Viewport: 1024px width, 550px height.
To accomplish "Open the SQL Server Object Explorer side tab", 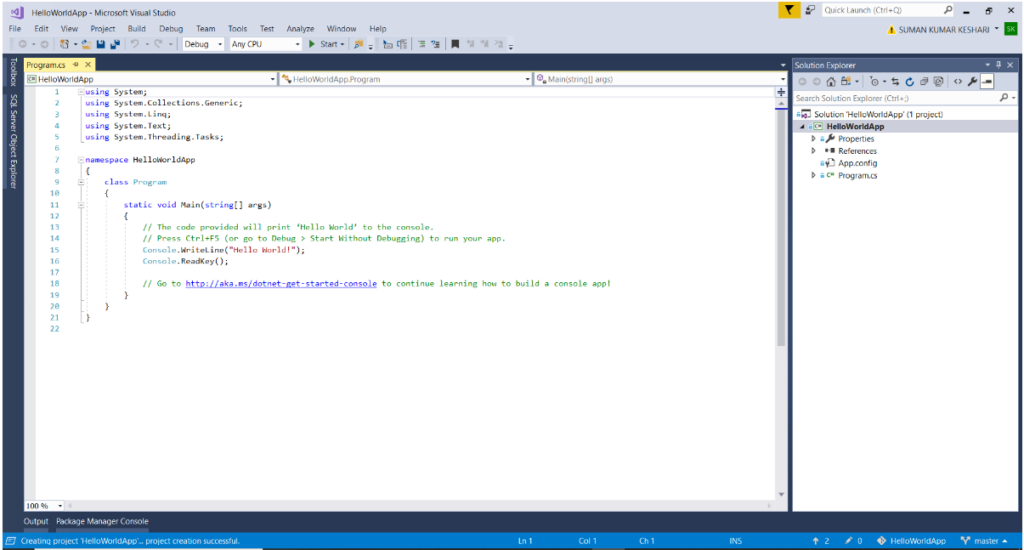I will click(x=14, y=141).
